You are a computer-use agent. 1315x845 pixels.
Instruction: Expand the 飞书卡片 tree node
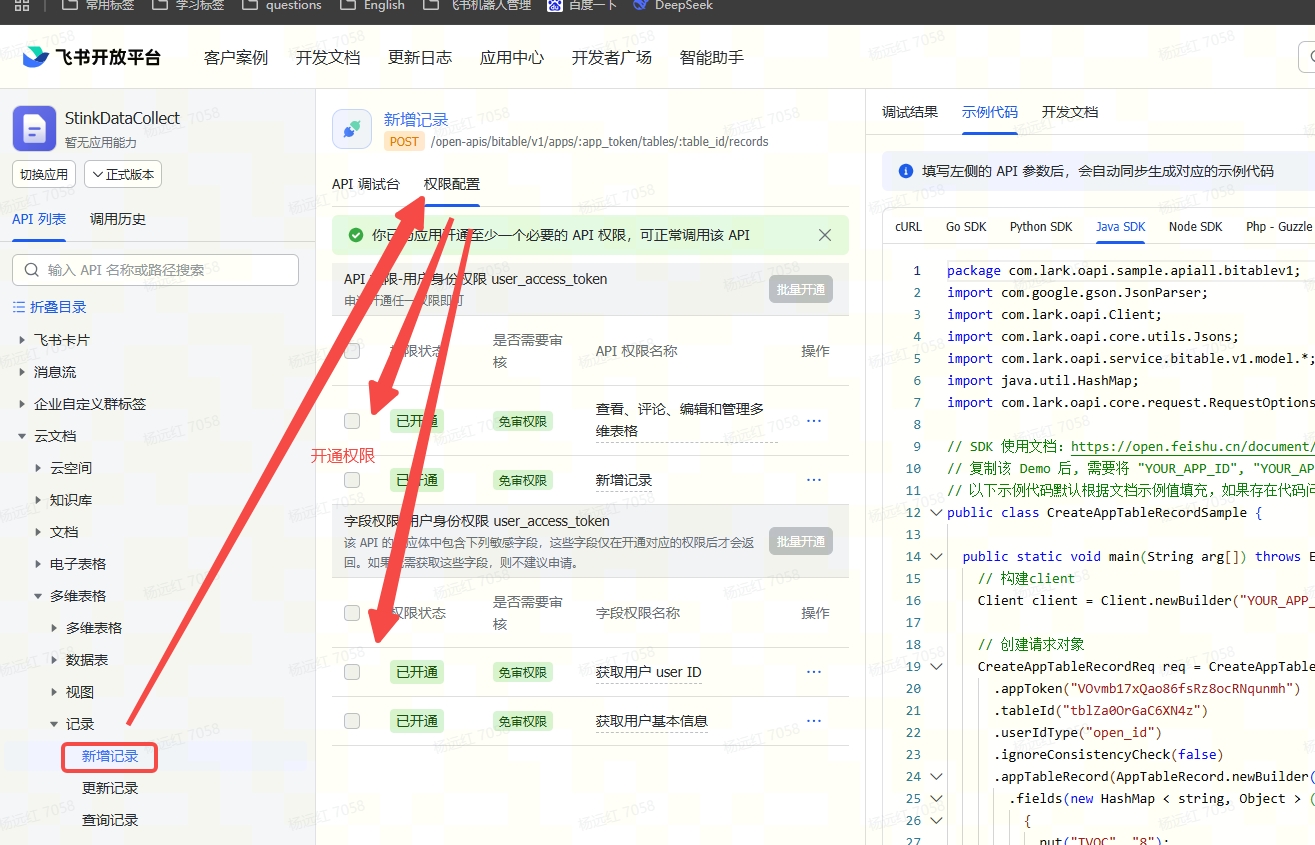(23, 340)
